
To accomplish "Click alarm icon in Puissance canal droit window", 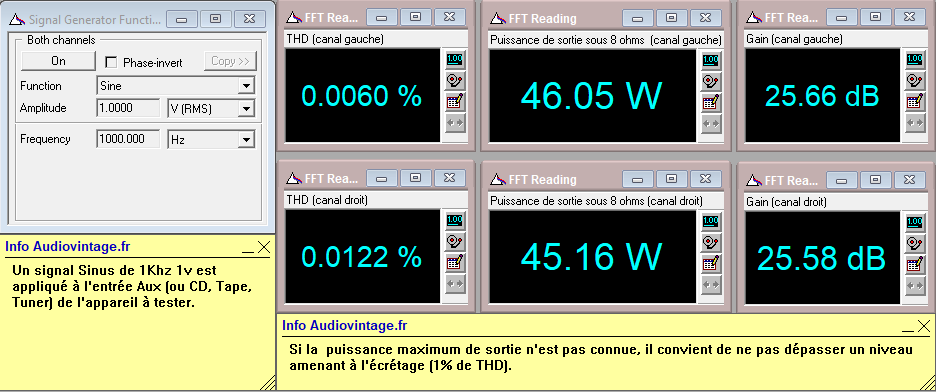I will tap(710, 242).
